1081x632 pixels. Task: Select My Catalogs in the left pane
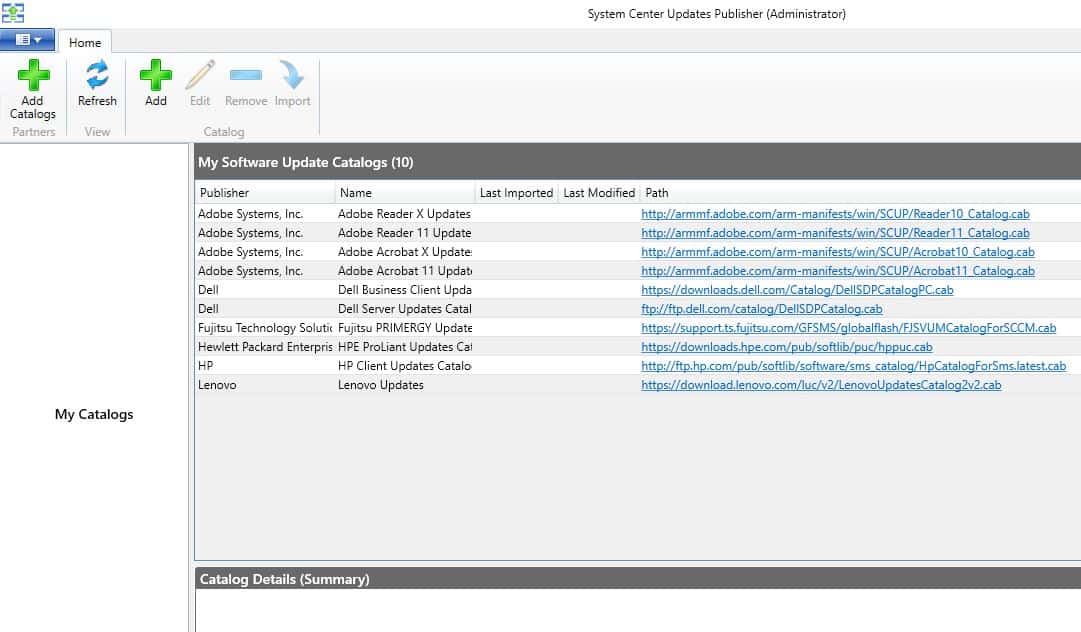coord(94,414)
